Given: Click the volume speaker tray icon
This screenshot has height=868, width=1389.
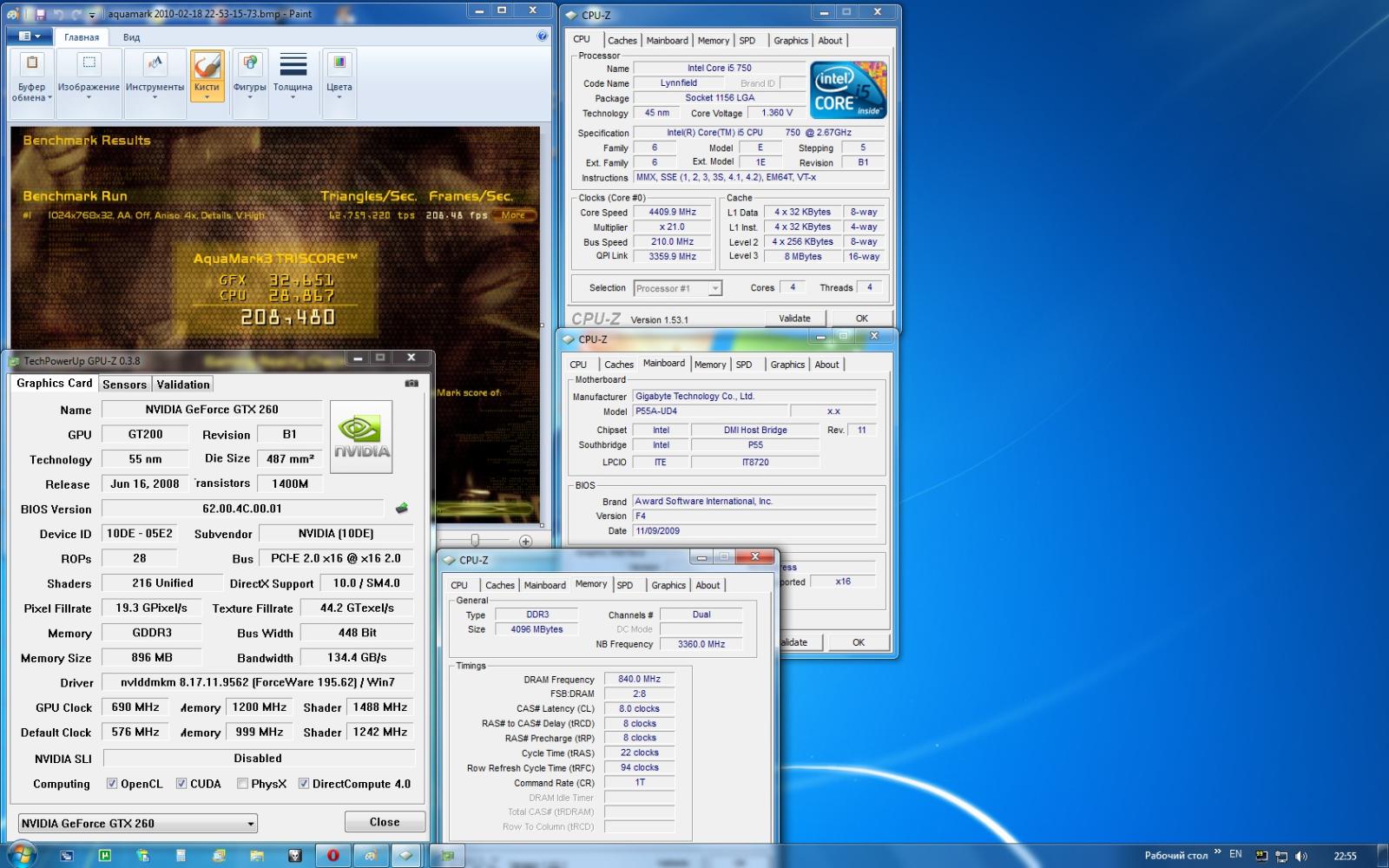Looking at the screenshot, I should [x=1300, y=856].
